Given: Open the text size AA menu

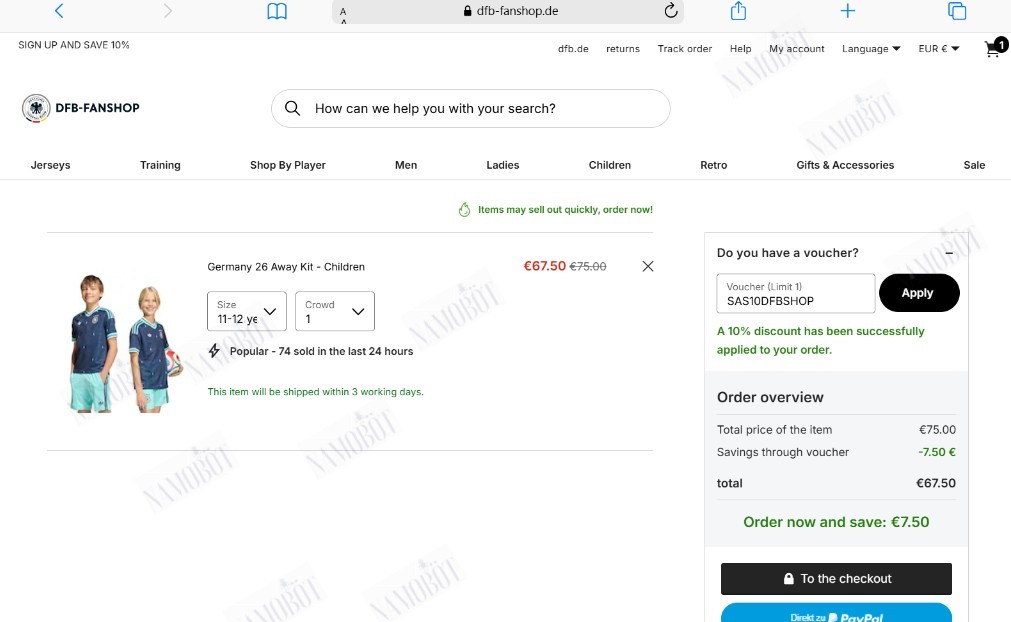Looking at the screenshot, I should 343,14.
